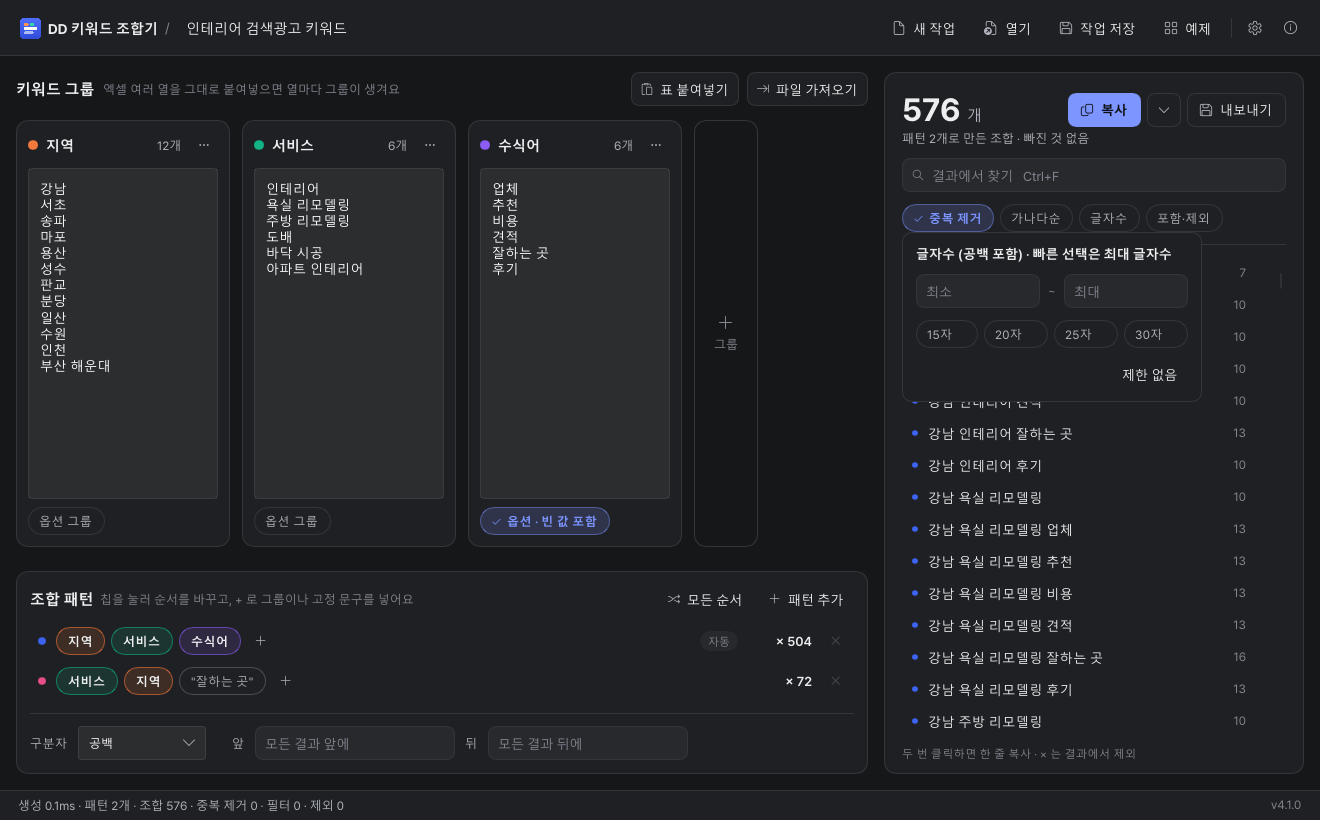
Task: Select the 30자 quick length preset
Action: point(1156,334)
